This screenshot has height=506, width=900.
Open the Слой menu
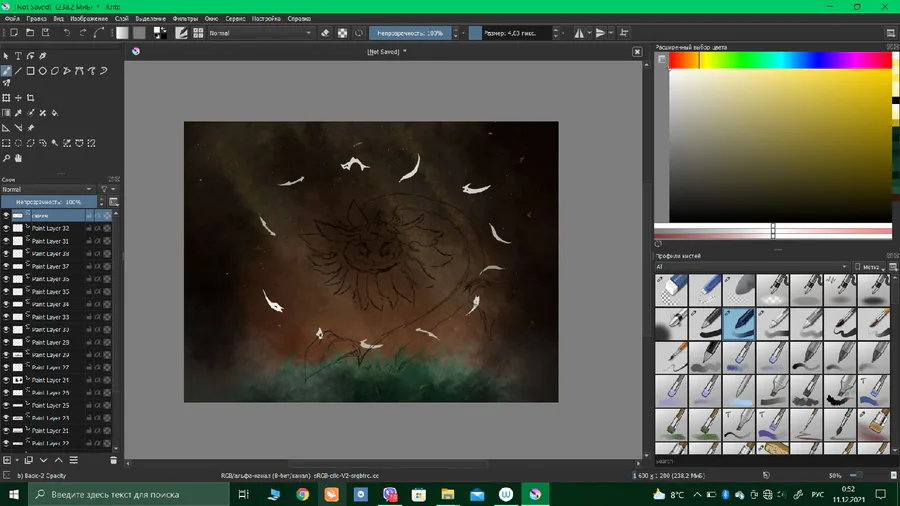tap(122, 19)
